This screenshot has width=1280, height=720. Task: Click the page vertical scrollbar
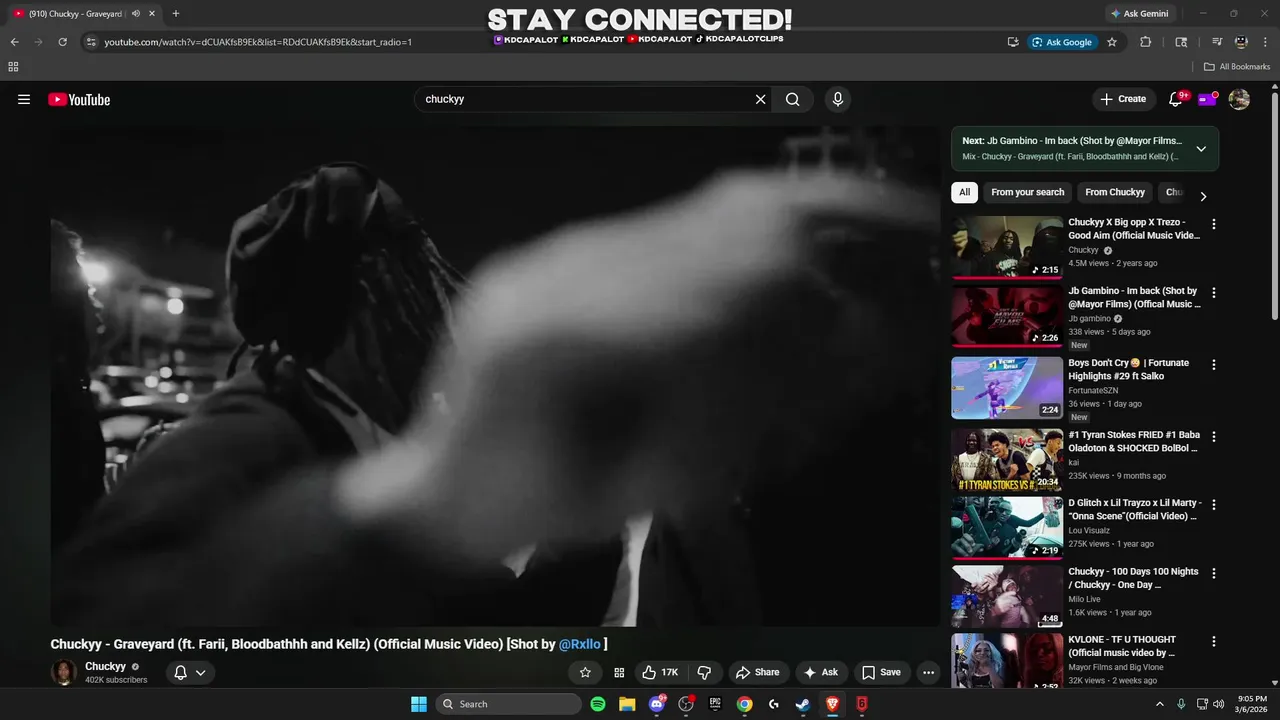pyautogui.click(x=1274, y=206)
